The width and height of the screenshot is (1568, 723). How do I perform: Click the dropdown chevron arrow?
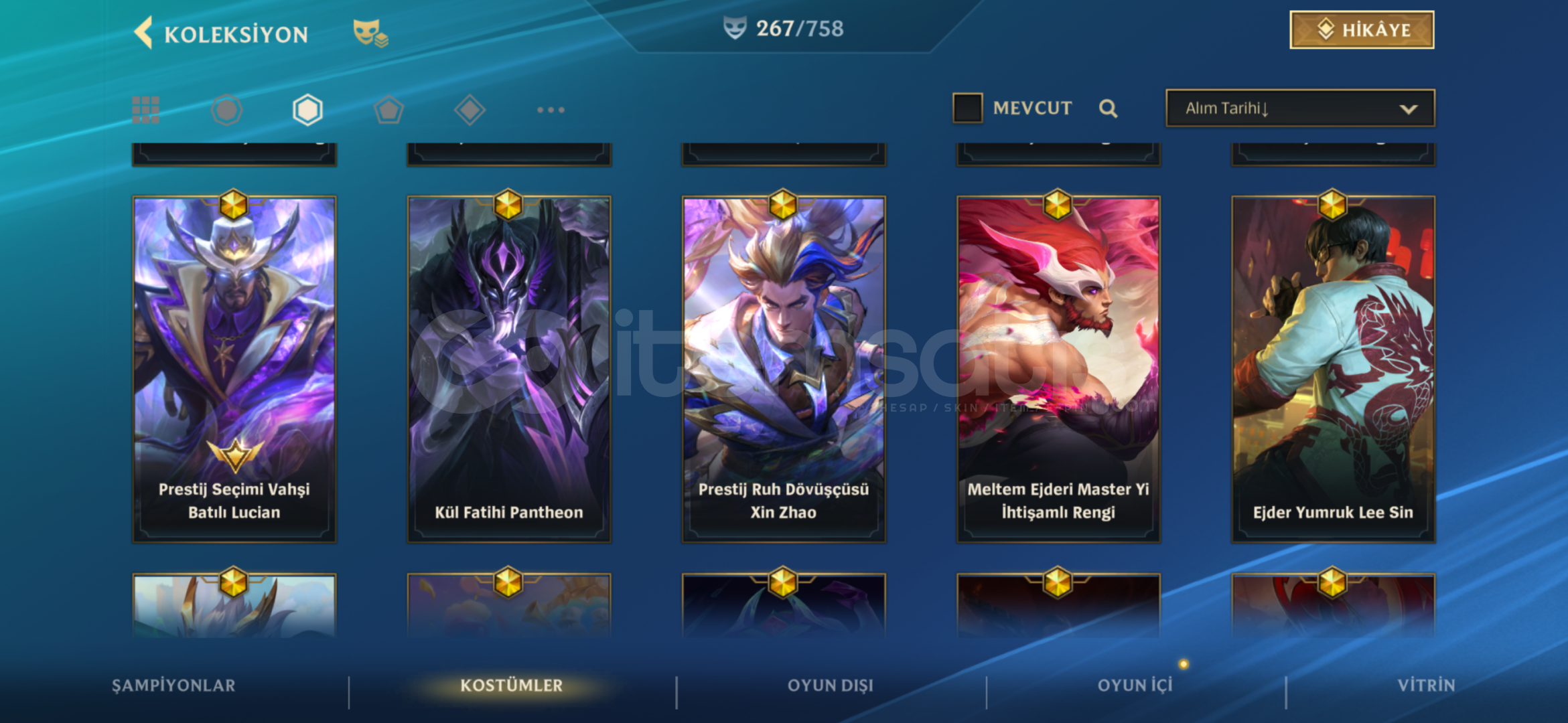click(1409, 109)
